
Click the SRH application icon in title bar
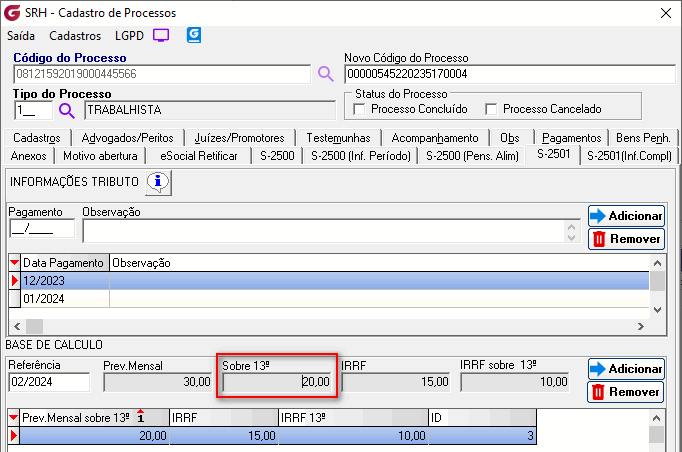point(12,12)
